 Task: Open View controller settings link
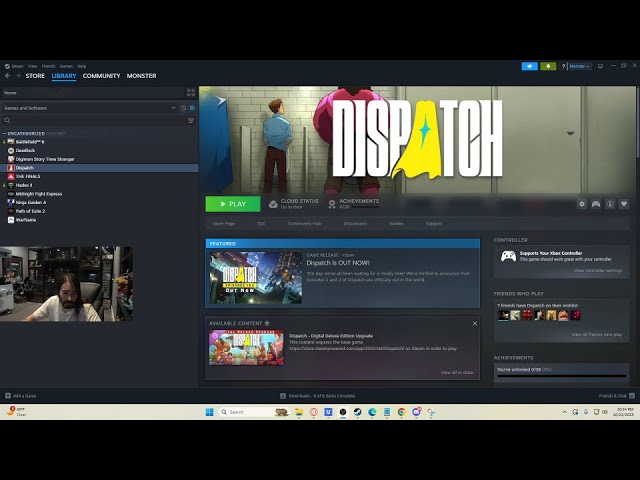click(x=598, y=270)
